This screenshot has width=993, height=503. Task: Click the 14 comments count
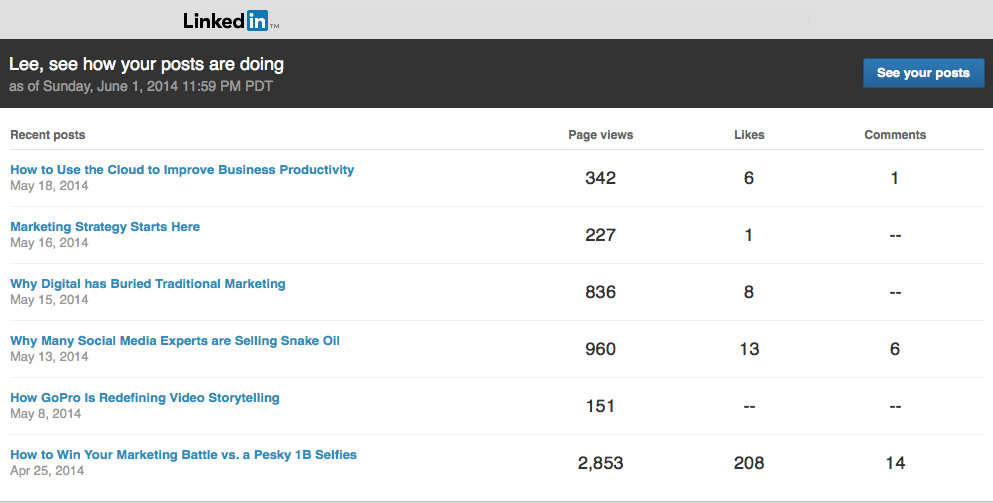(x=895, y=463)
